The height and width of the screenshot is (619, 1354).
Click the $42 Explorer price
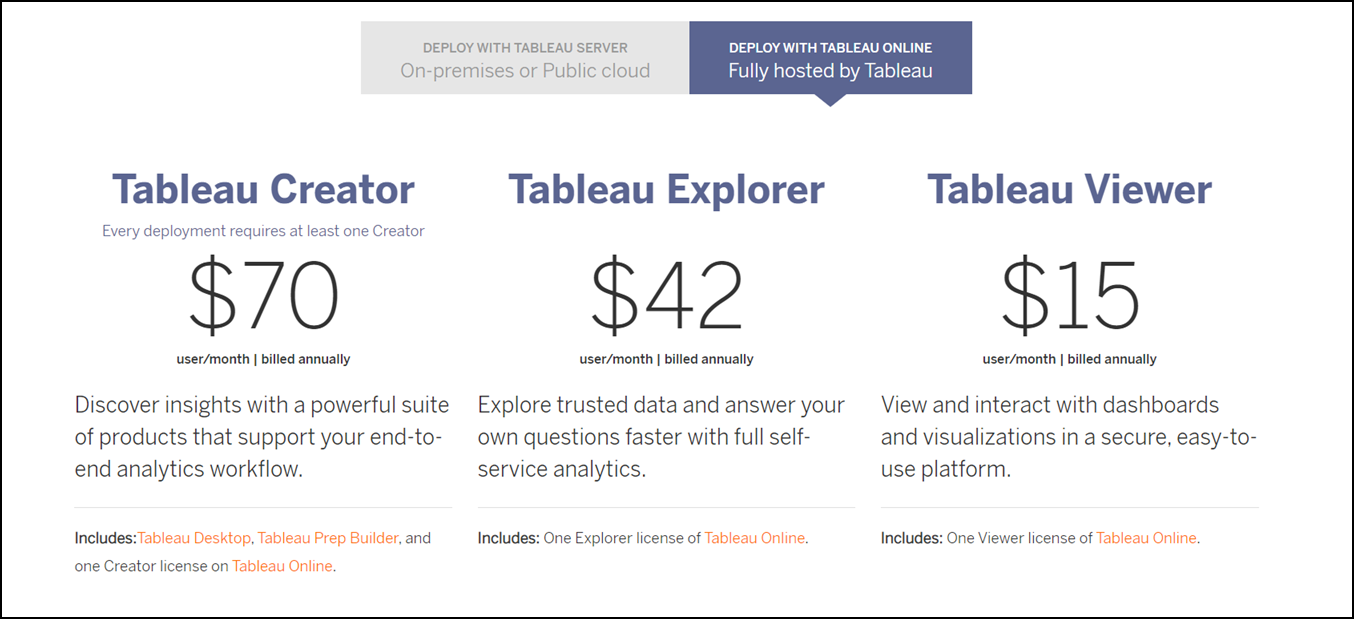[x=666, y=295]
